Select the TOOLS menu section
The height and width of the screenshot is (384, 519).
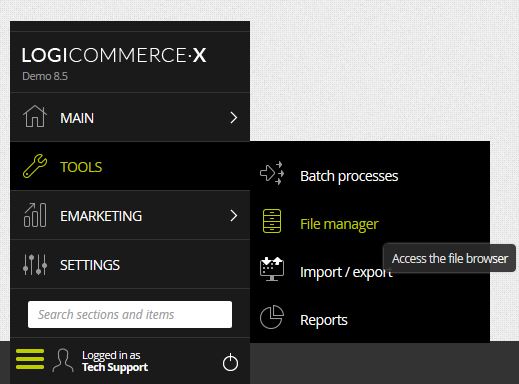(130, 166)
